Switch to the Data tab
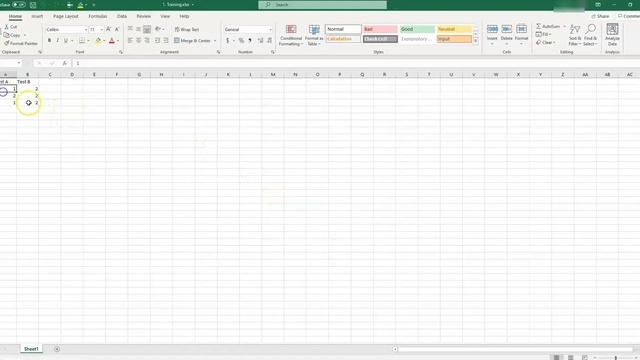Screen dimensions: 640x360 point(122,16)
